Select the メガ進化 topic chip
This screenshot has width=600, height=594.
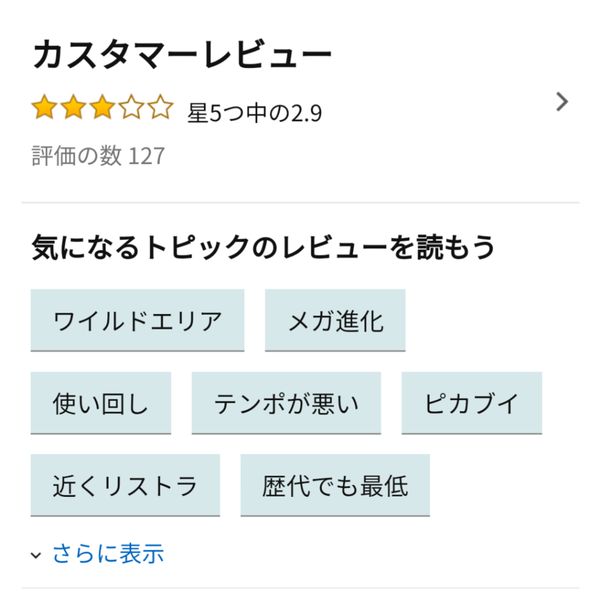pyautogui.click(x=335, y=321)
